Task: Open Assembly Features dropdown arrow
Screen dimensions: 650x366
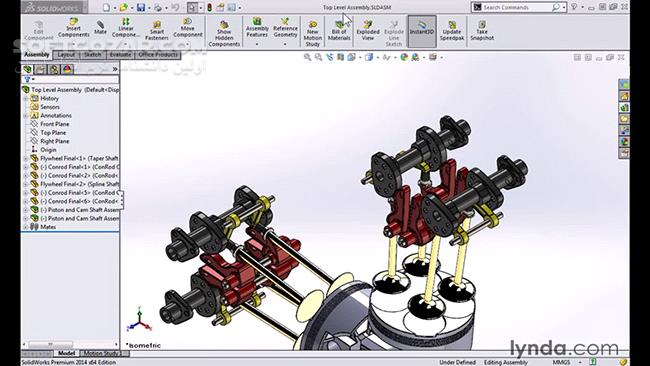Action: pyautogui.click(x=257, y=43)
